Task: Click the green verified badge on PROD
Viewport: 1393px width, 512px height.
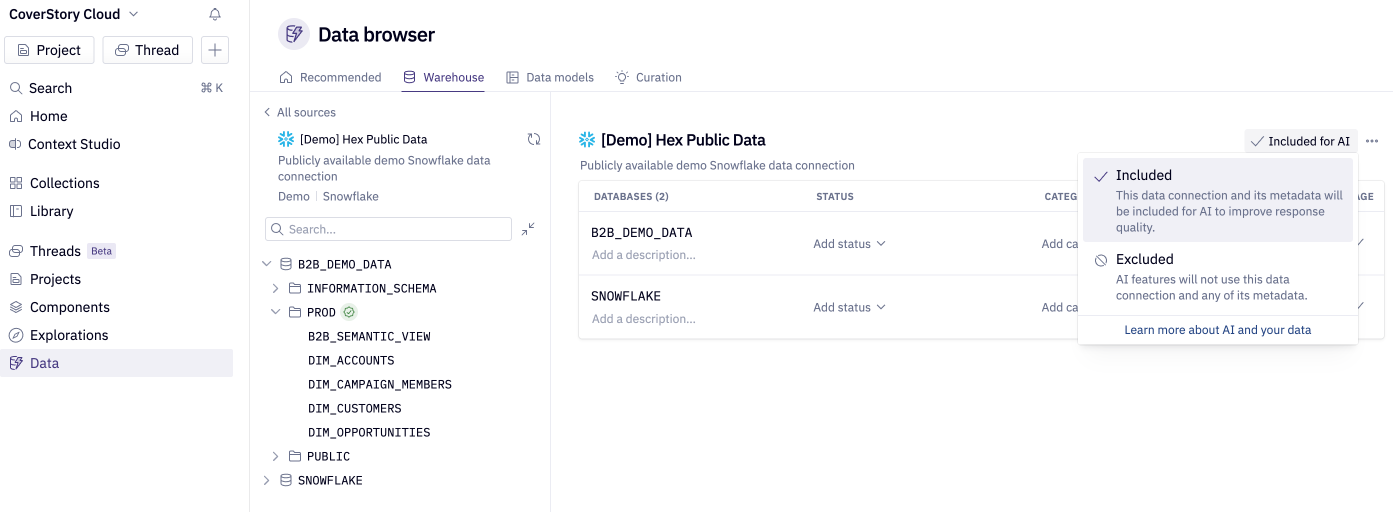Action: 349,312
